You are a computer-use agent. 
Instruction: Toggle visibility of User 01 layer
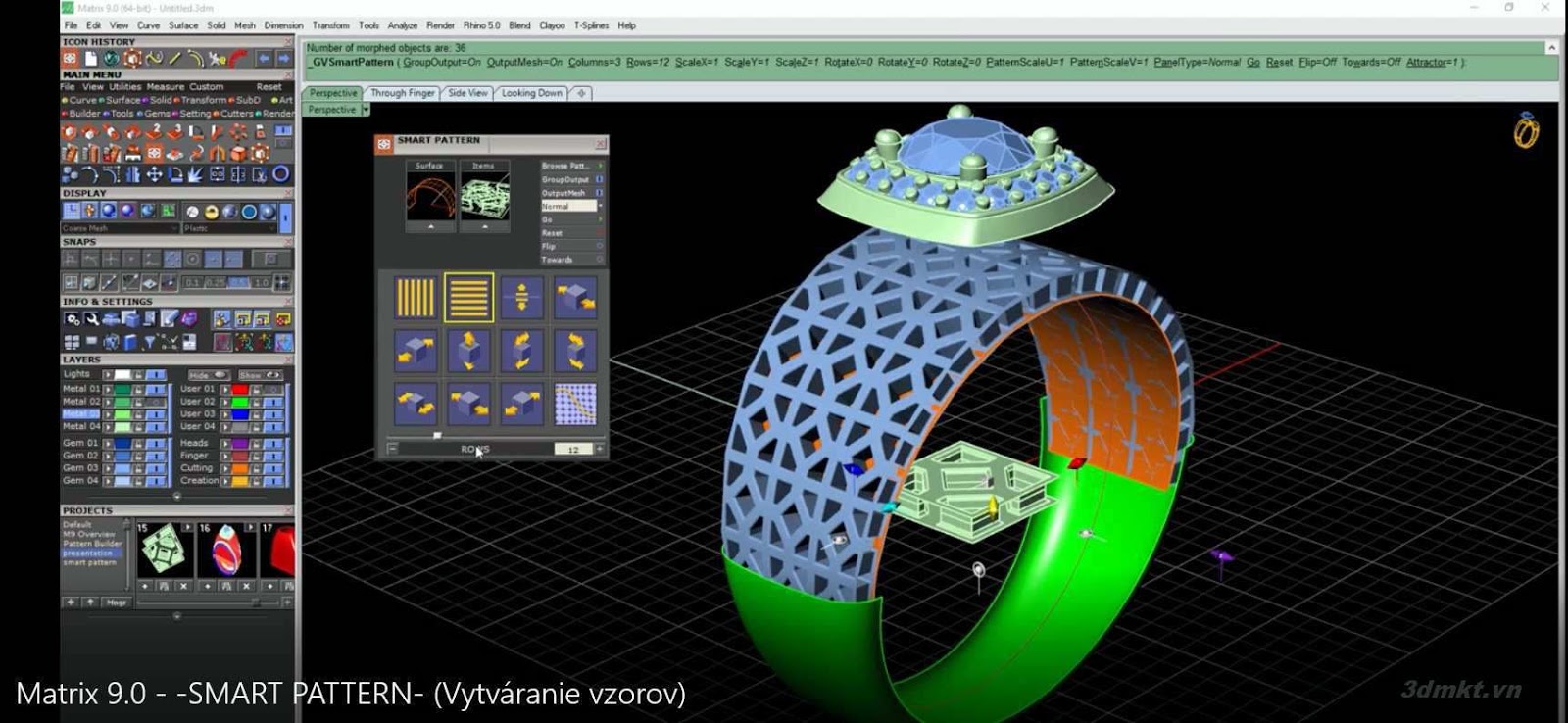pyautogui.click(x=272, y=389)
